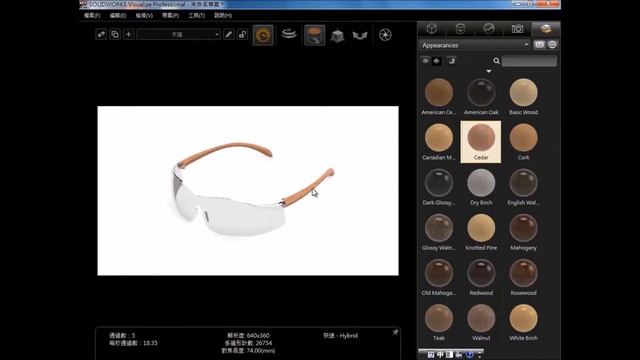Select the appearance paint mode icon

pos(315,35)
